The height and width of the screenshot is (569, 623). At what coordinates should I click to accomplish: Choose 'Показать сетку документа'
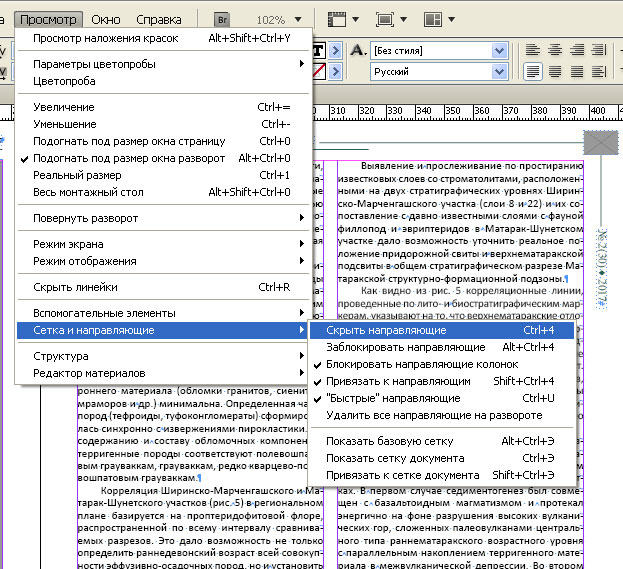442,459
